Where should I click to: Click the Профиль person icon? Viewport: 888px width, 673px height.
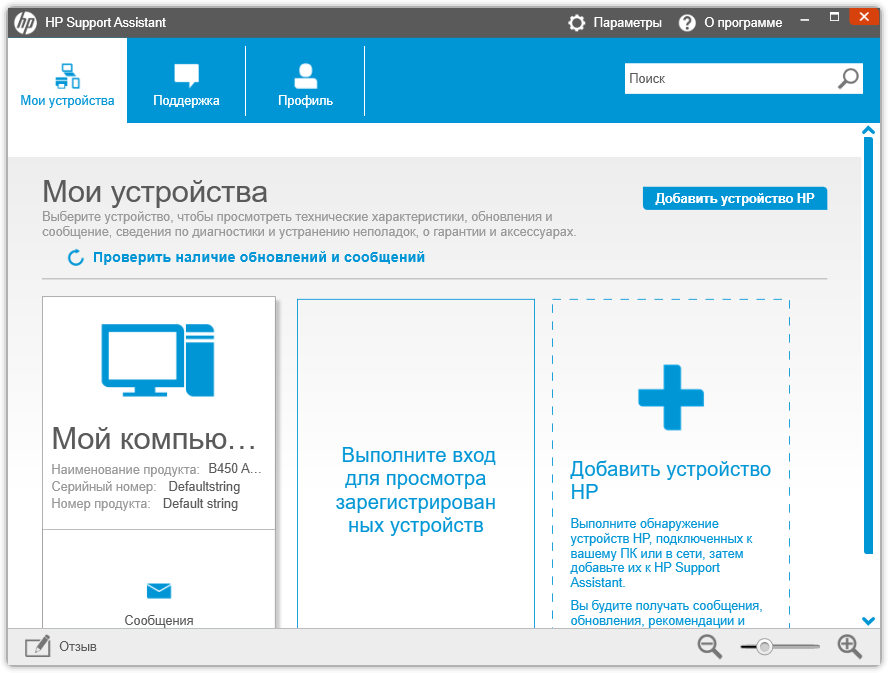pyautogui.click(x=305, y=76)
